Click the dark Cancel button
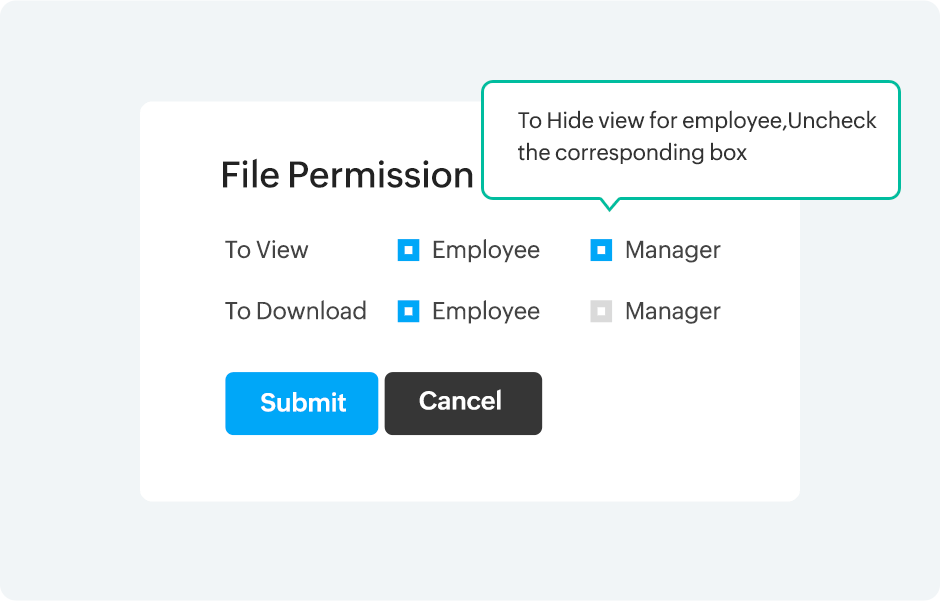 coord(463,403)
